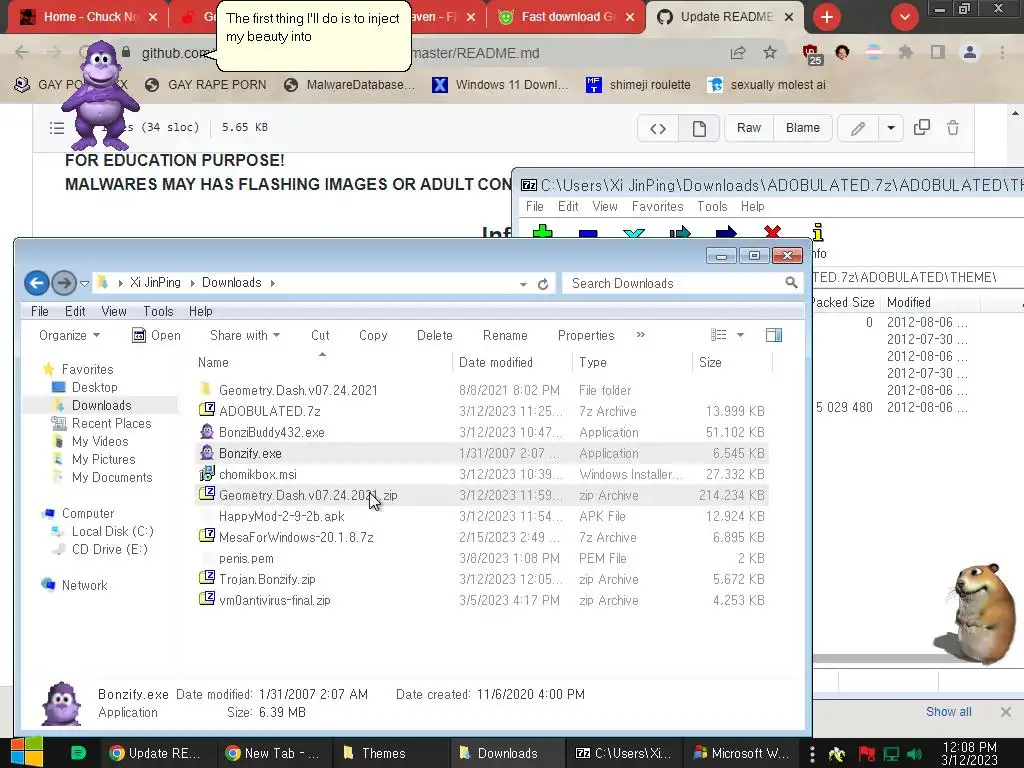Open the view options dropdown arrow
The width and height of the screenshot is (1024, 768).
pos(741,335)
